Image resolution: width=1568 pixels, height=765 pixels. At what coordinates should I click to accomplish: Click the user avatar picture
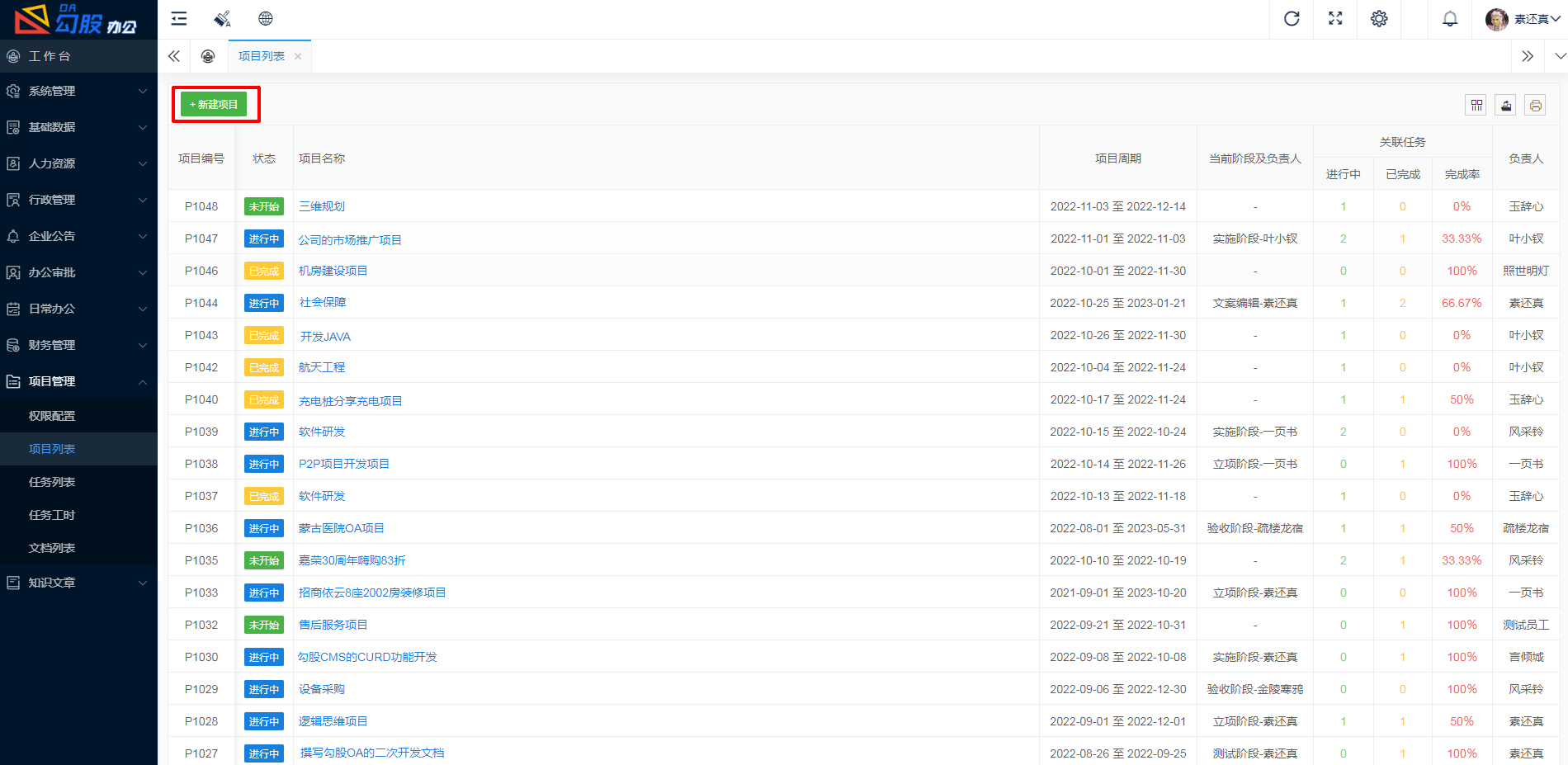(x=1496, y=19)
